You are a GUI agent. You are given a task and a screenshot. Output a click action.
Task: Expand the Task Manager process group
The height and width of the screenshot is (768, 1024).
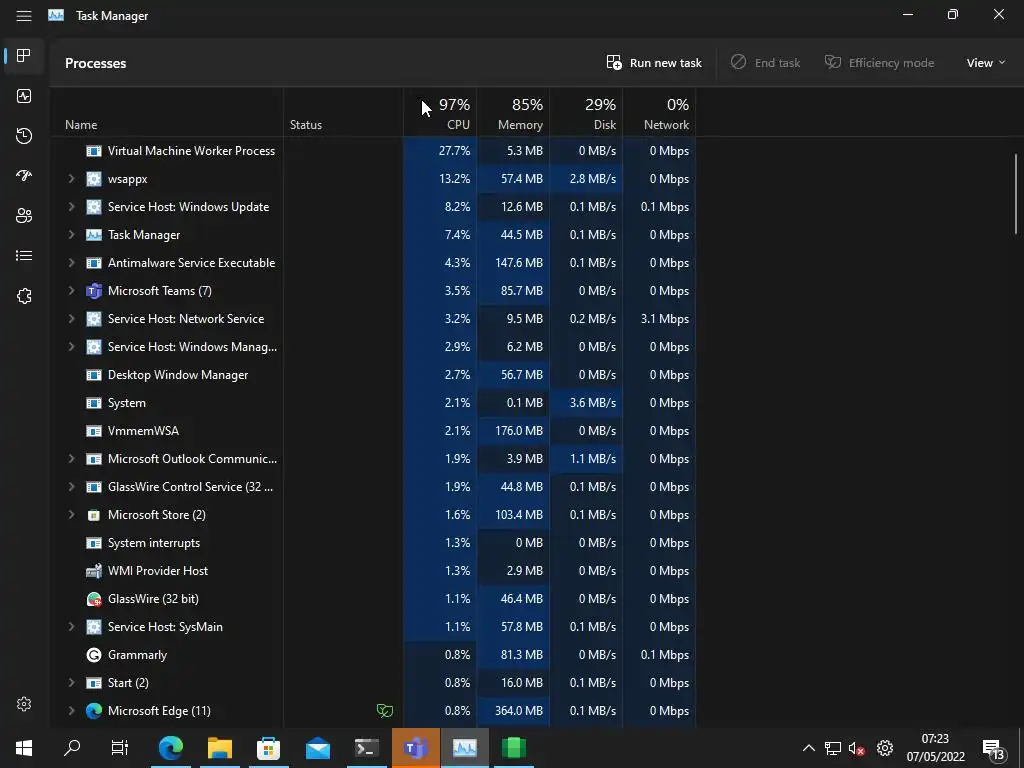pyautogui.click(x=71, y=235)
